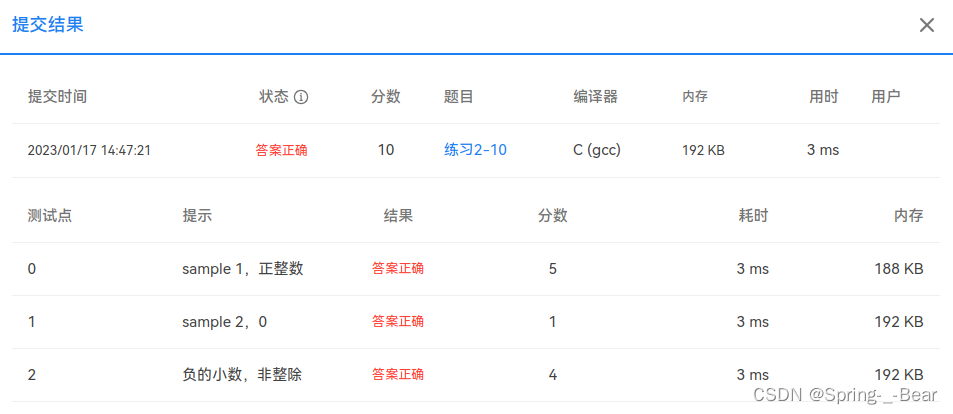Image resolution: width=953 pixels, height=414 pixels.
Task: Click the 提交时间 column header
Action: (x=57, y=97)
